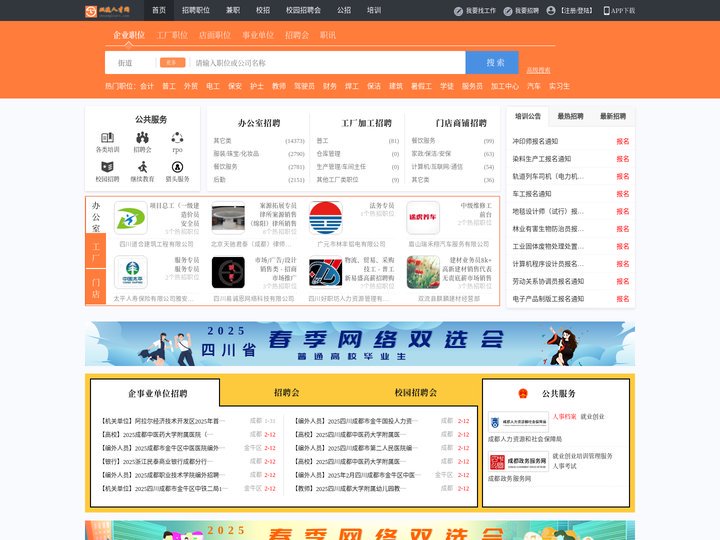This screenshot has height=540, width=720.
Task: Open 招聘职位 in the top navigation
Action: tap(196, 10)
